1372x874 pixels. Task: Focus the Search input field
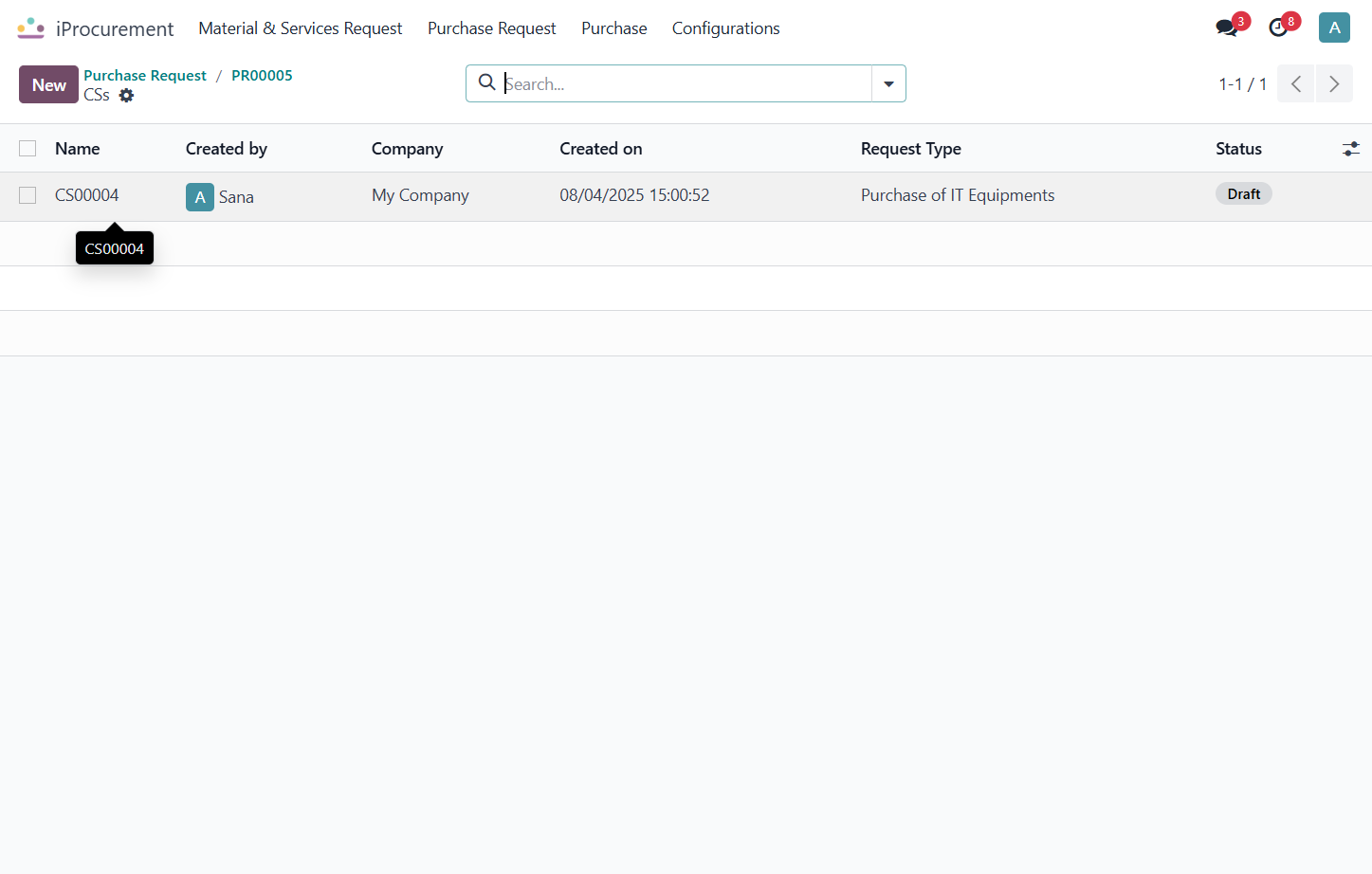pos(686,83)
